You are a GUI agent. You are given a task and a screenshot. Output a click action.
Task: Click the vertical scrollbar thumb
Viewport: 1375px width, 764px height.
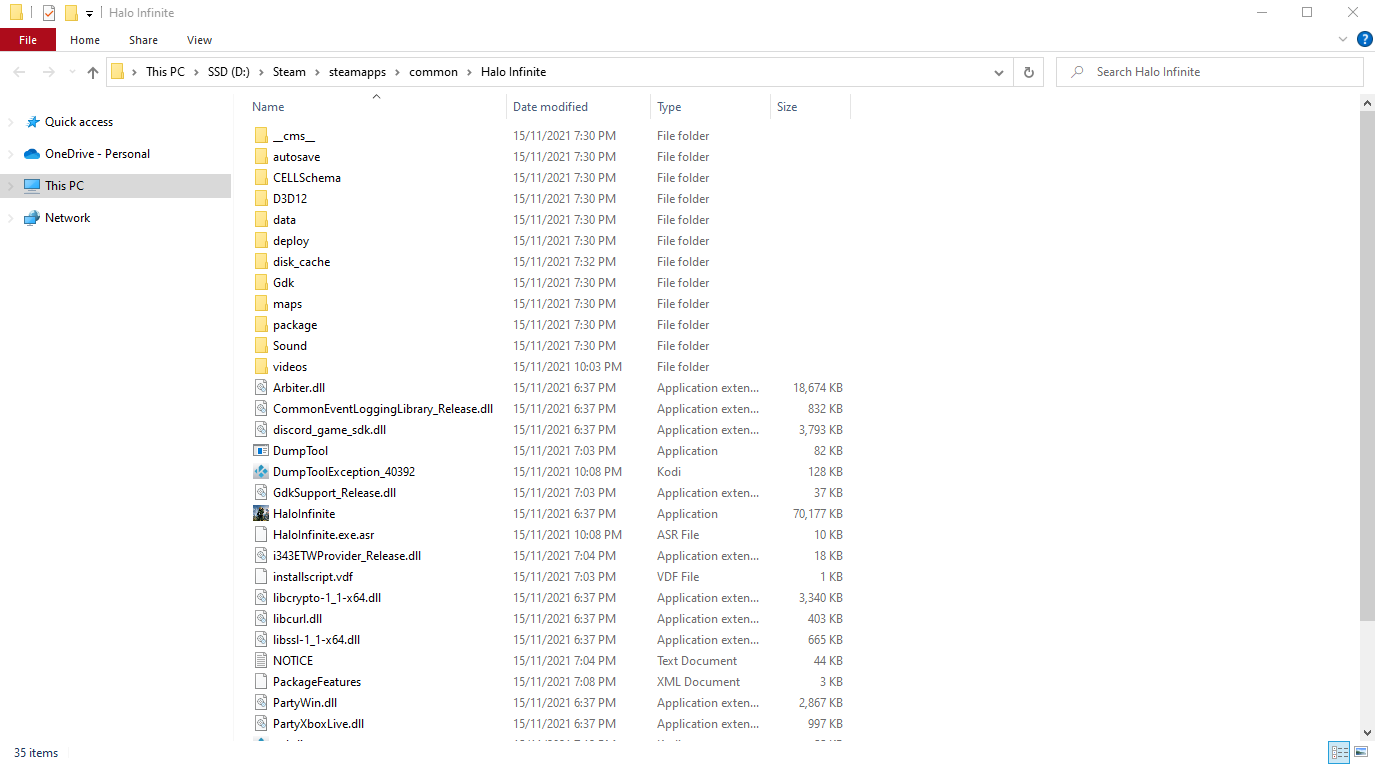click(x=1367, y=365)
